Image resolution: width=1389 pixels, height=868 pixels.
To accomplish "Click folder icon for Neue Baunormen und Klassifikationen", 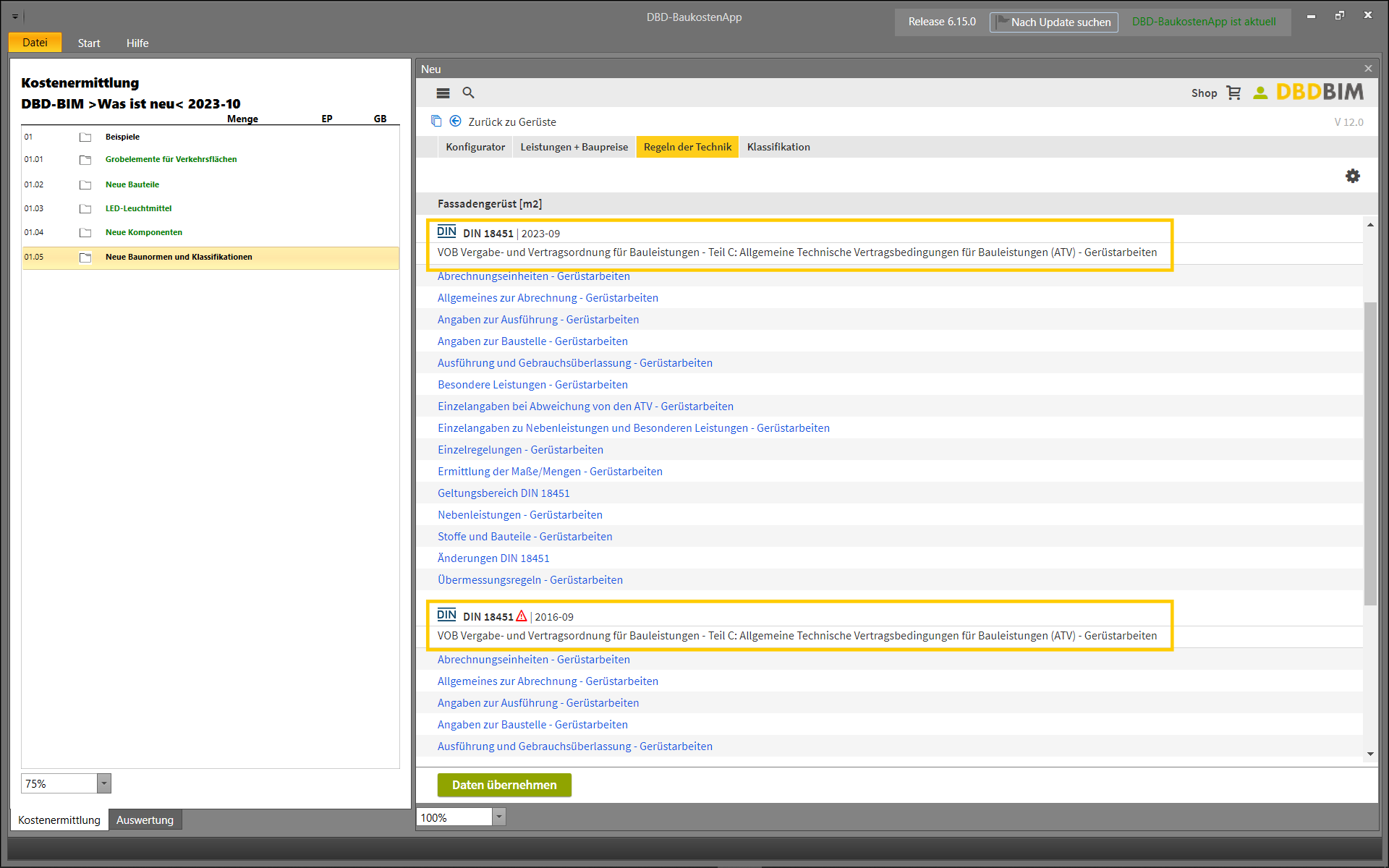I will [x=85, y=258].
